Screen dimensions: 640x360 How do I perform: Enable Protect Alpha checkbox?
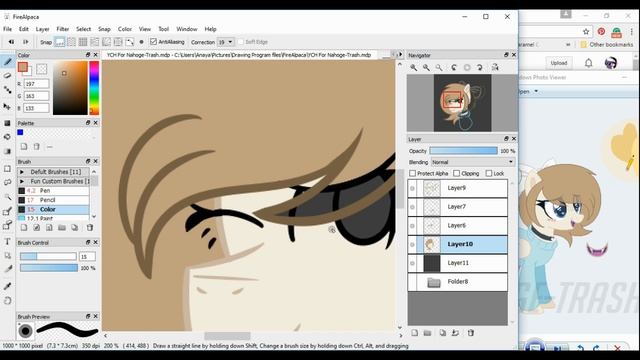(413, 173)
